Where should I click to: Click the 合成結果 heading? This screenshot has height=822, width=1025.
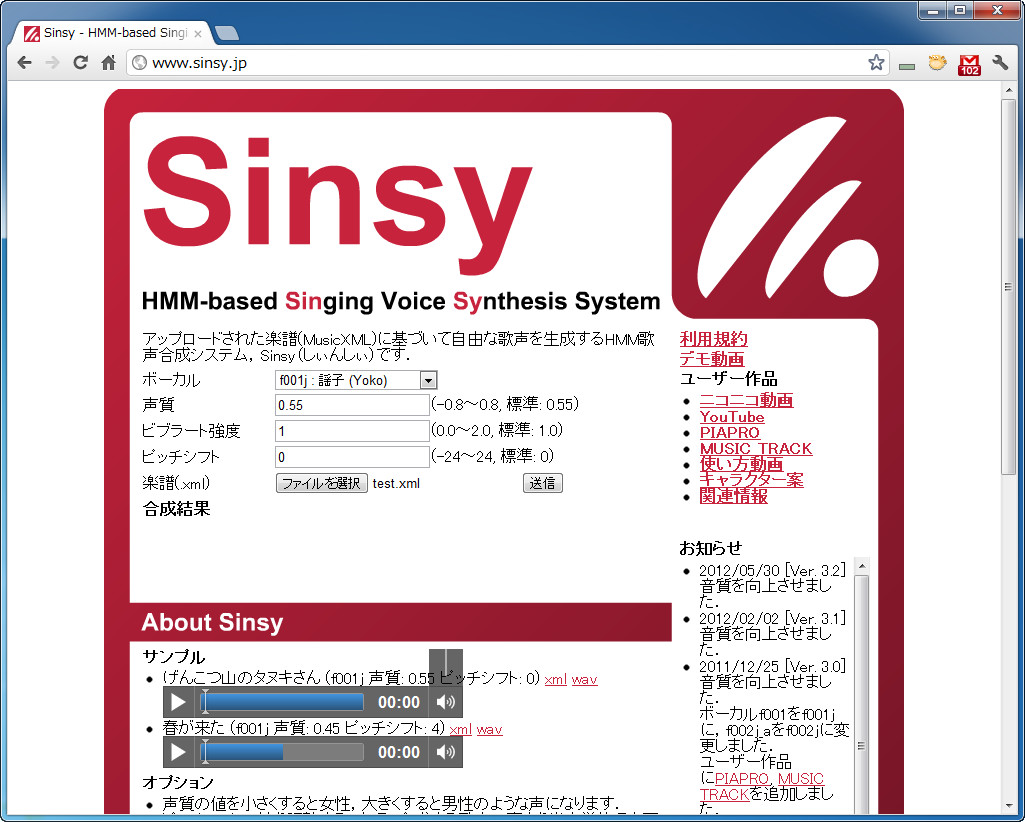[176, 509]
